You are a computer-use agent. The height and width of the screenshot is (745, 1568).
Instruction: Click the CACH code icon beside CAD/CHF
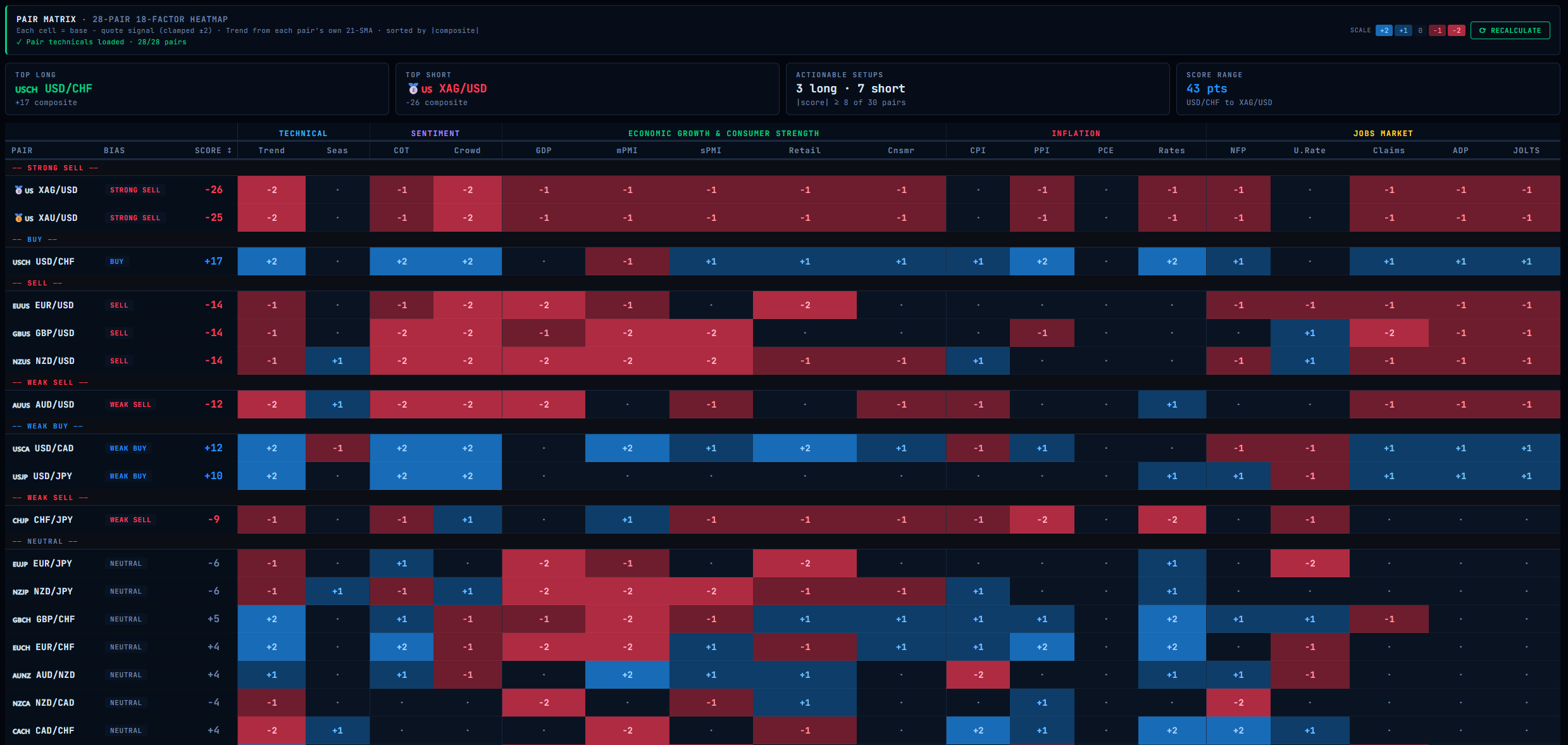tap(22, 731)
